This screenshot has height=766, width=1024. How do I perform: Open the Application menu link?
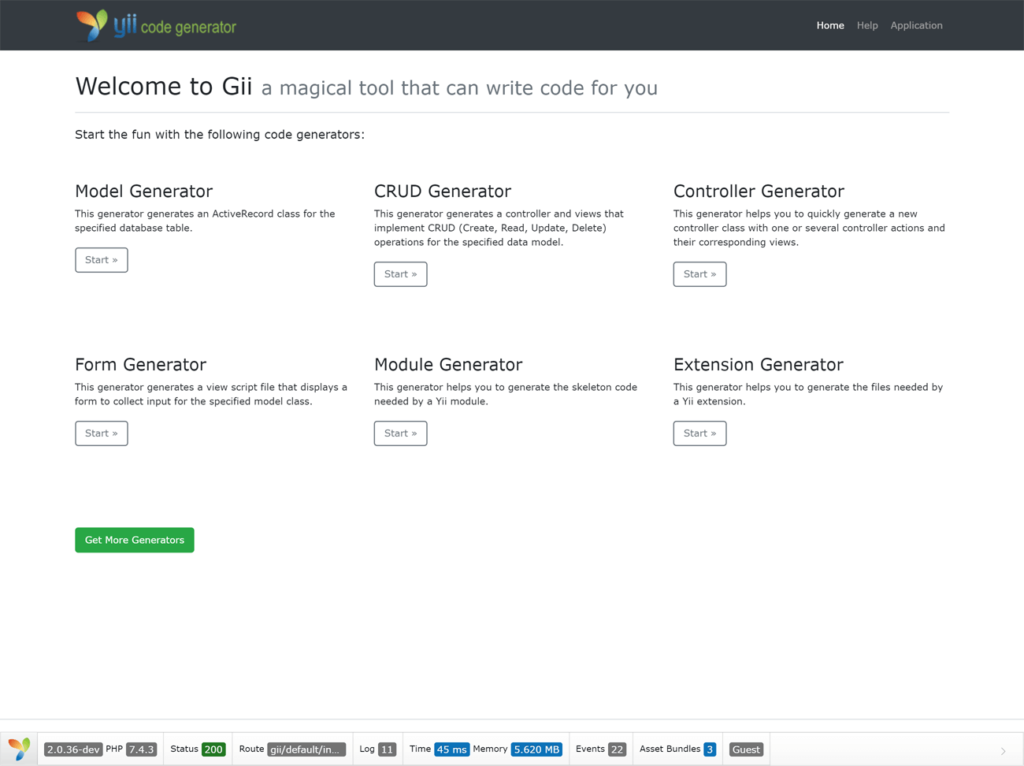[916, 25]
